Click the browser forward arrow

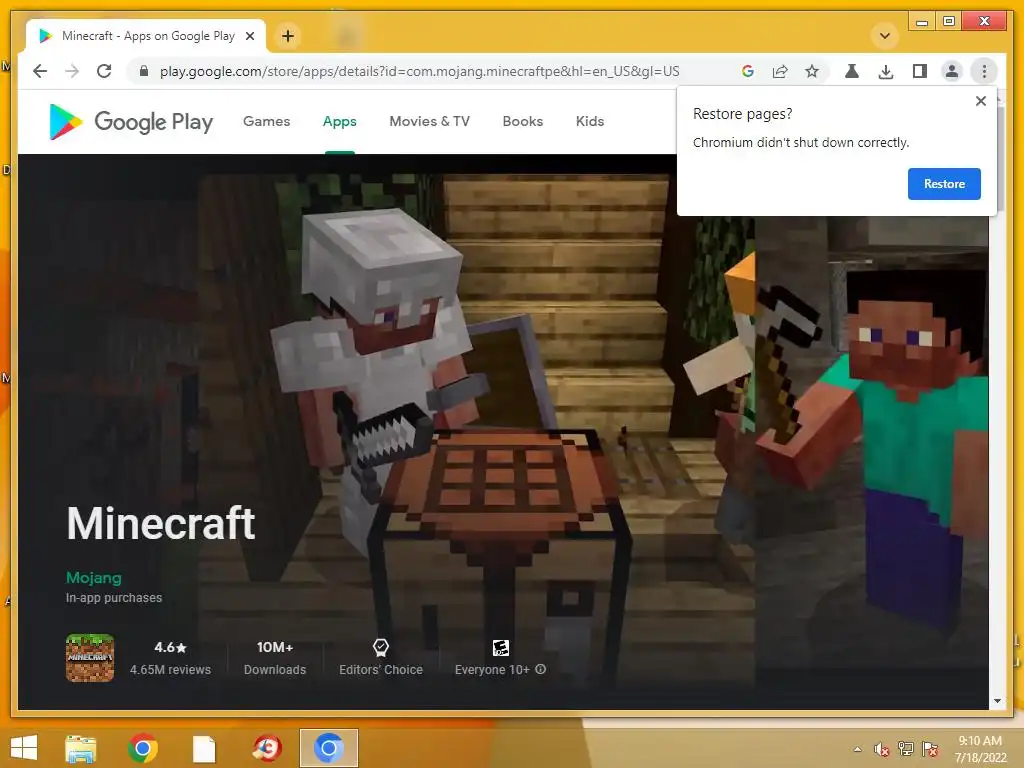(x=72, y=71)
